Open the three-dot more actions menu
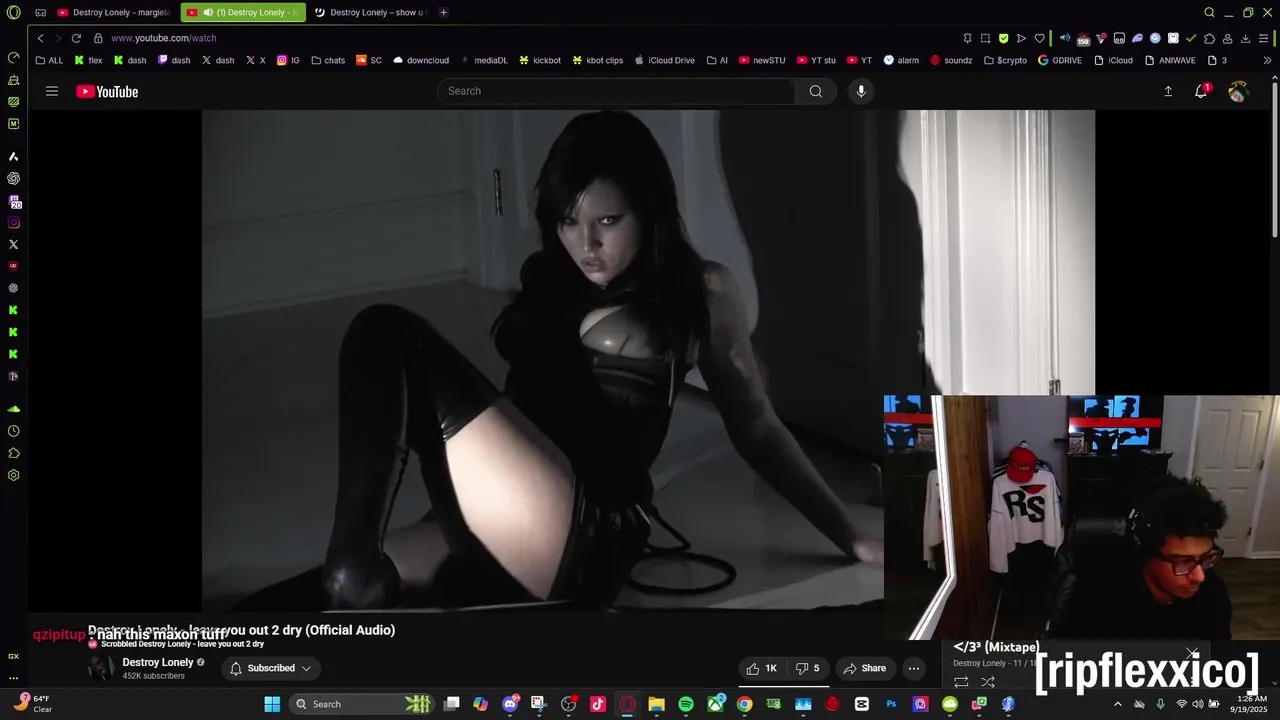This screenshot has width=1280, height=720. [914, 668]
